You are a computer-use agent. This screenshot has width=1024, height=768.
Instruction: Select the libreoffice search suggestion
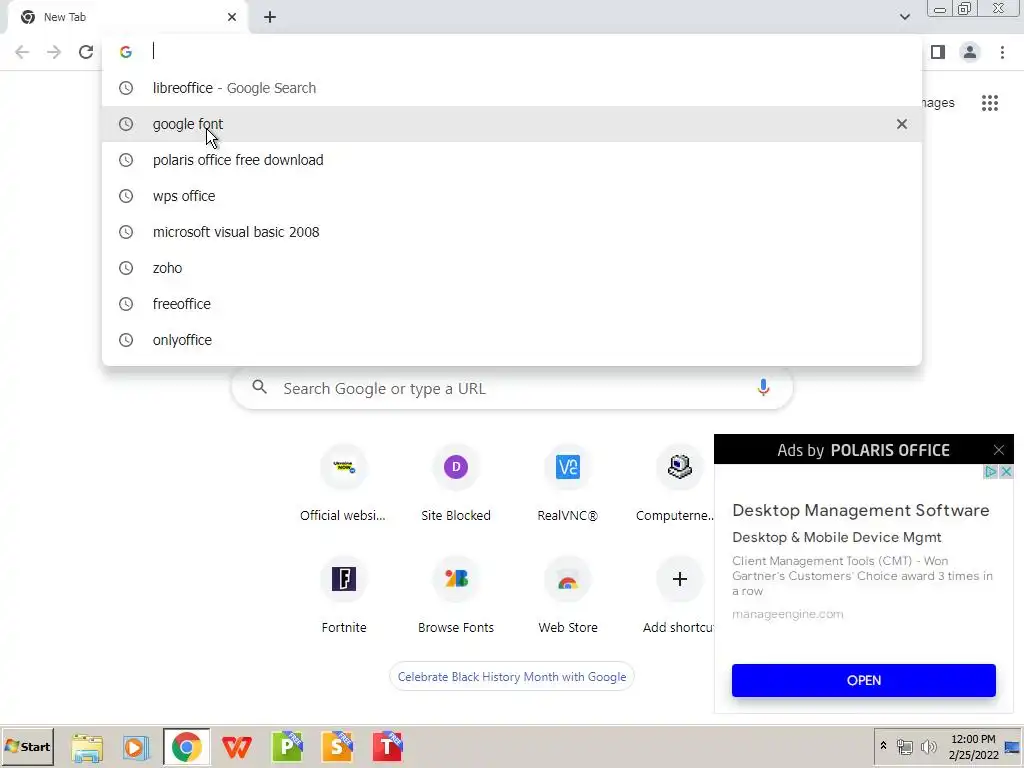click(x=512, y=88)
